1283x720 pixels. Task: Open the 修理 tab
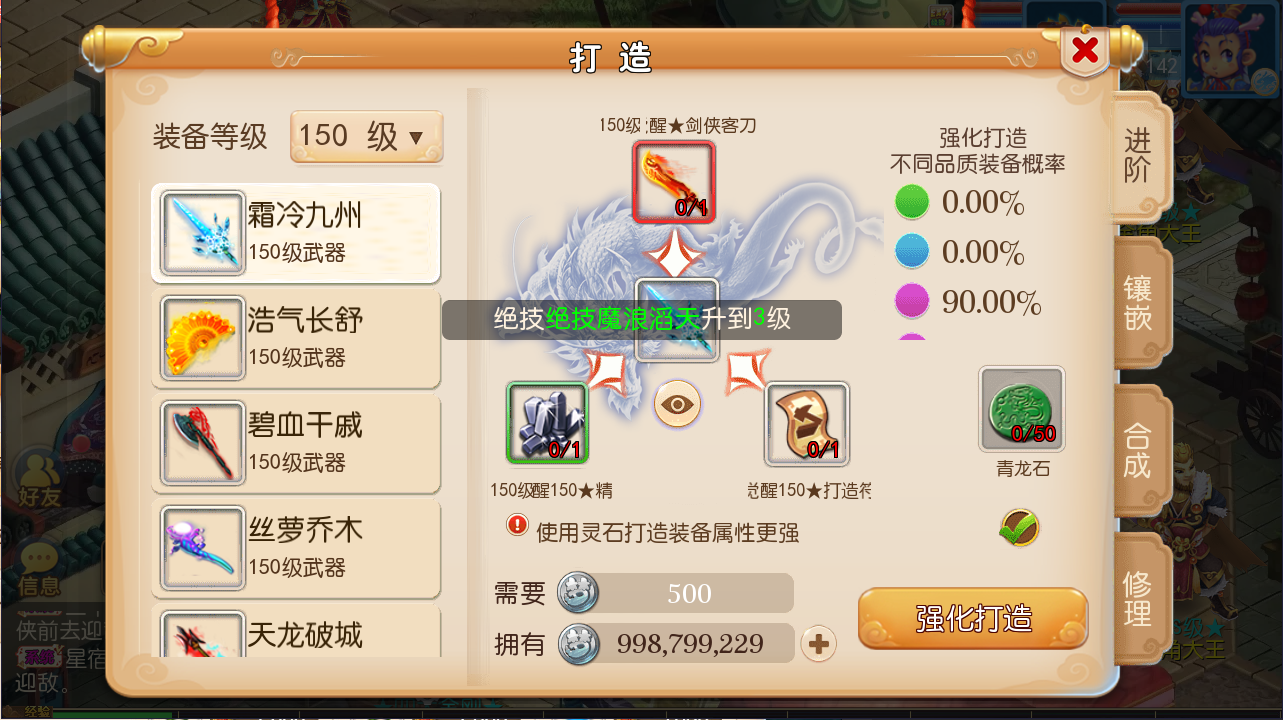[1138, 599]
